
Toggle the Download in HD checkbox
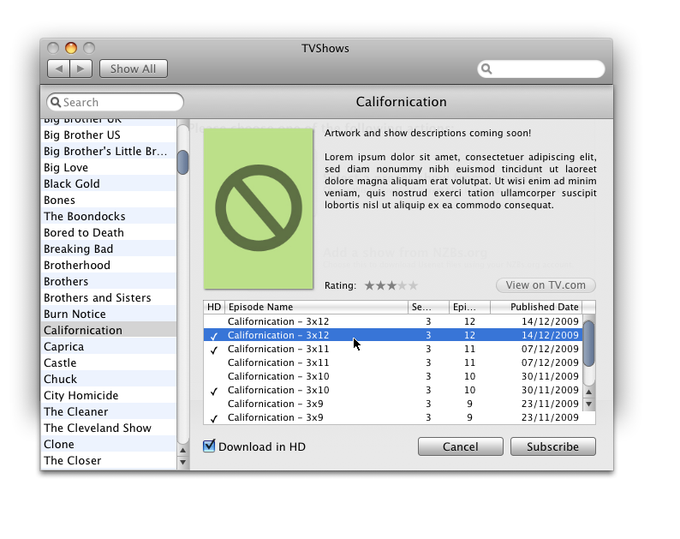[x=209, y=446]
